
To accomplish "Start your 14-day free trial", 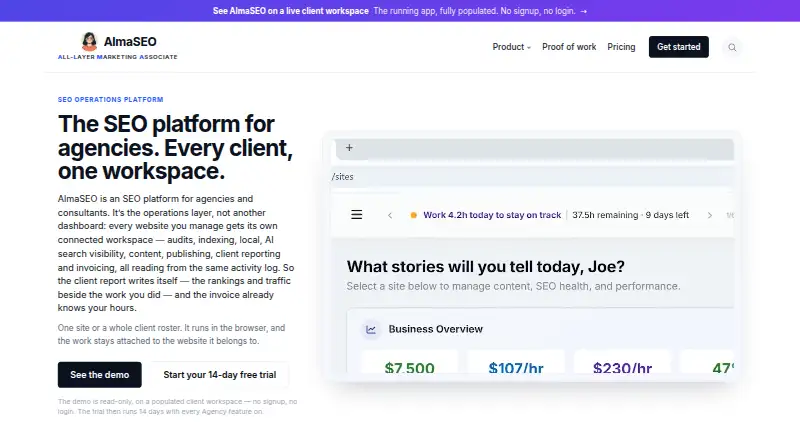I will (x=219, y=375).
